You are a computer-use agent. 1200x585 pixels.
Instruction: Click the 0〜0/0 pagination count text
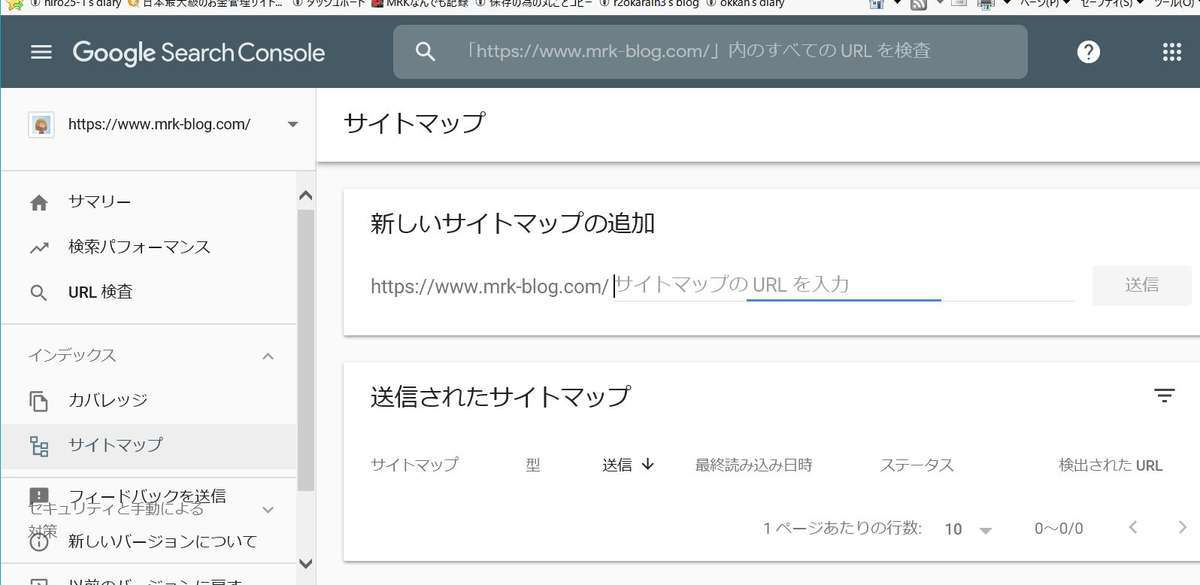point(1058,529)
